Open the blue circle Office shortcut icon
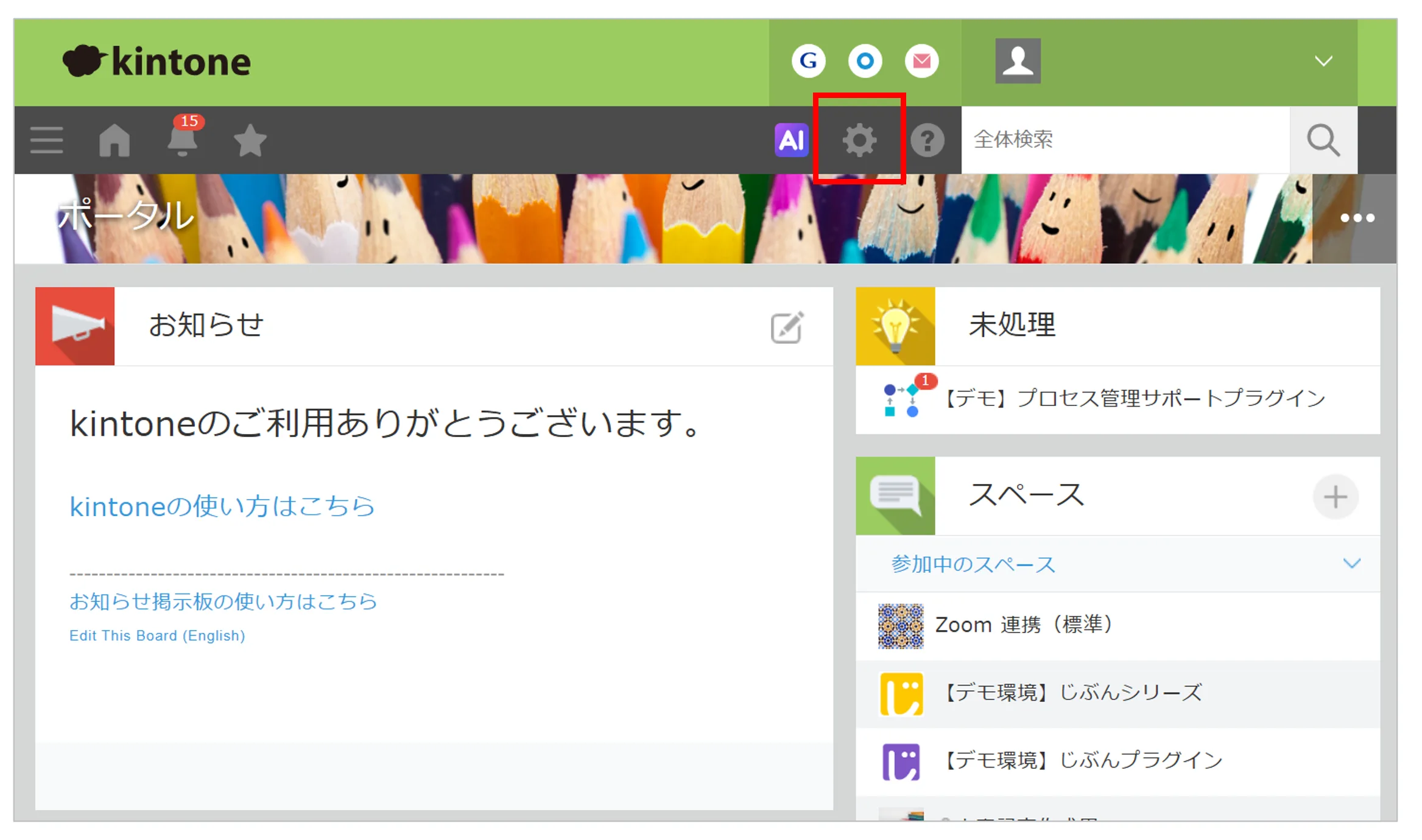This screenshot has width=1422, height=840. pyautogui.click(x=865, y=61)
